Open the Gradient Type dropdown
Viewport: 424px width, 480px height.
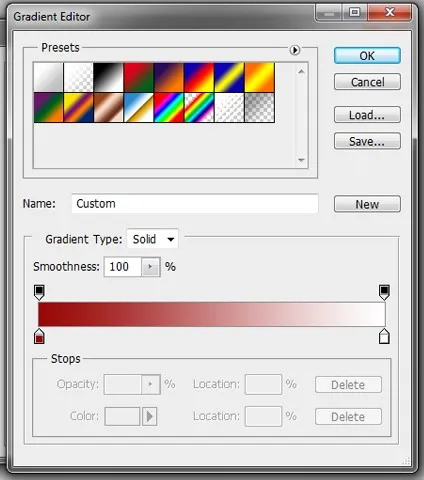click(x=152, y=239)
